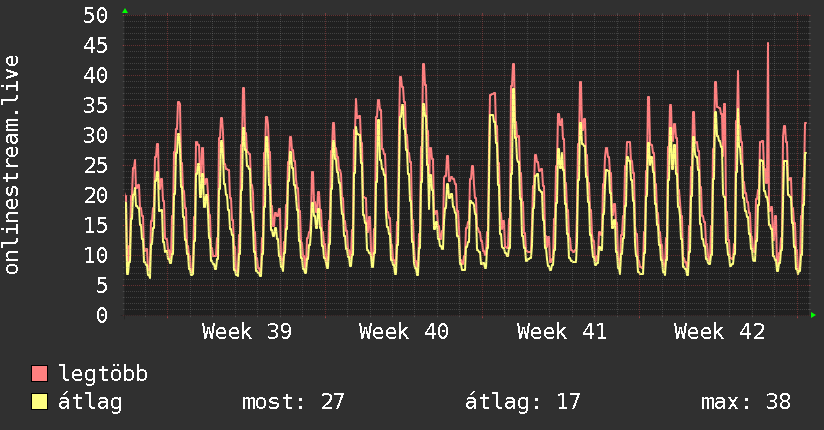Click the legtöbb legend label
The width and height of the screenshot is (824, 430).
103,374
